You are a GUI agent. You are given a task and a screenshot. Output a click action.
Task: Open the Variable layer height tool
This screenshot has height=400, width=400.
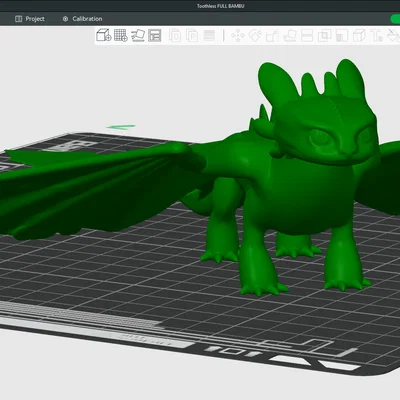pos(209,36)
